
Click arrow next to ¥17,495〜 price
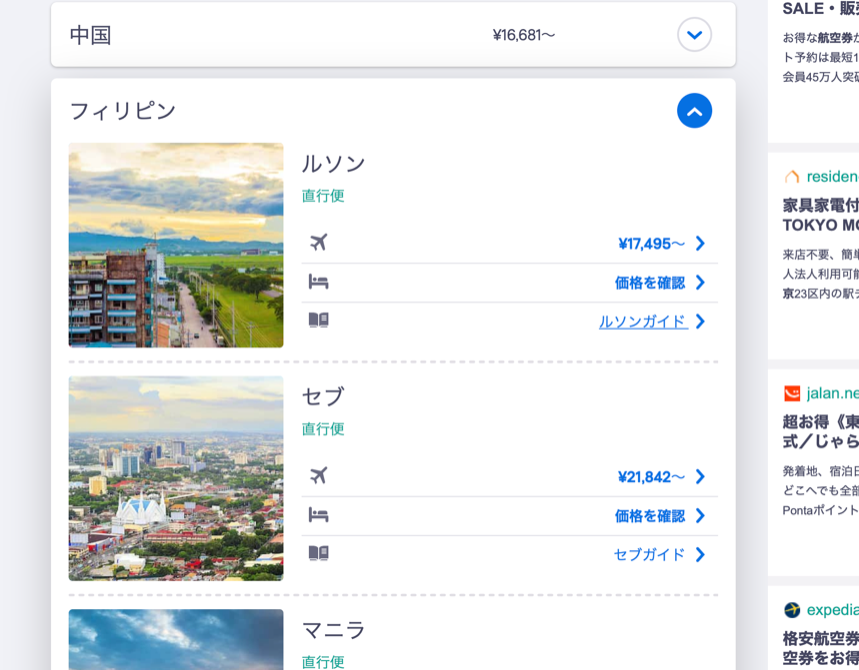coord(700,243)
